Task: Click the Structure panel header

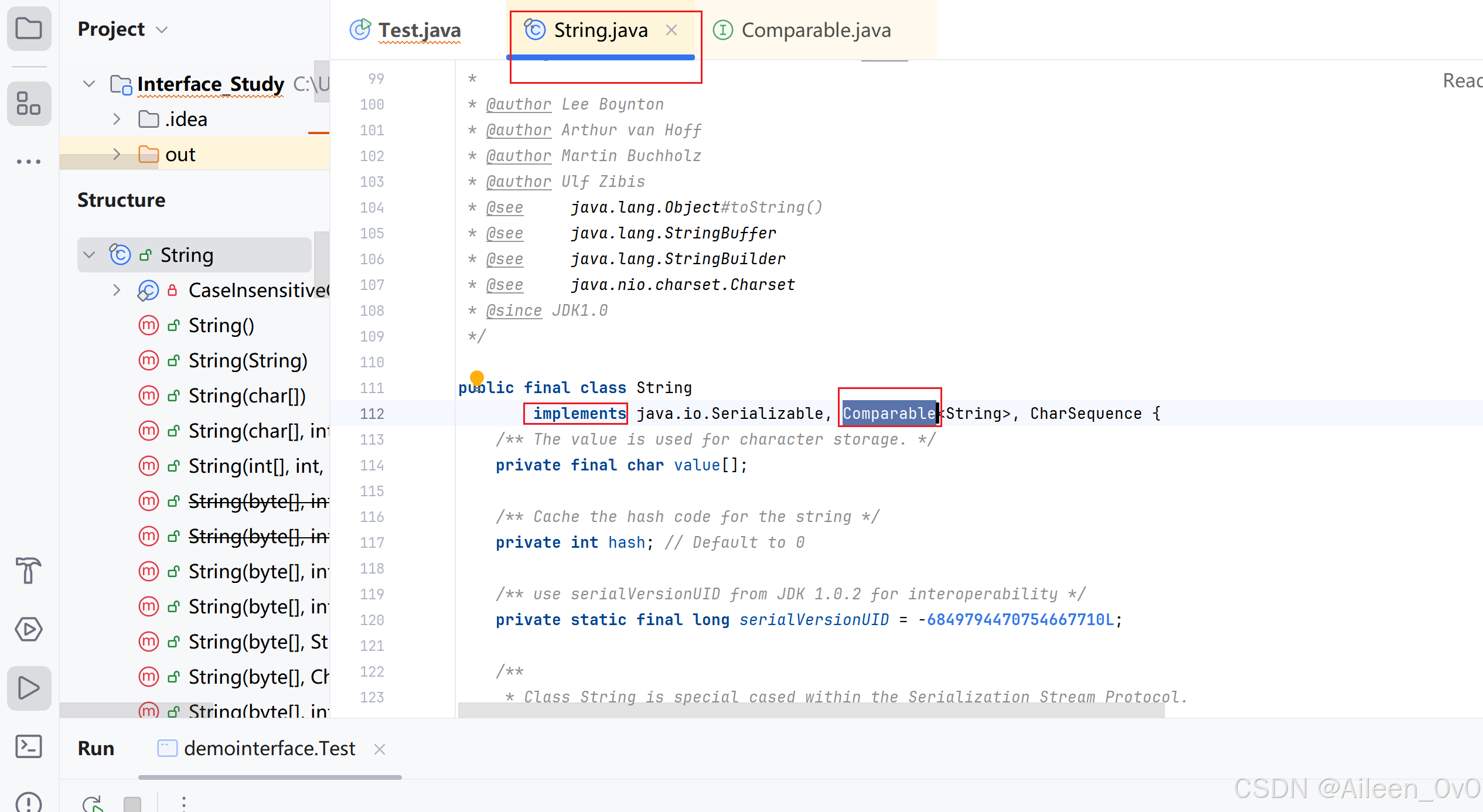Action: 121,200
